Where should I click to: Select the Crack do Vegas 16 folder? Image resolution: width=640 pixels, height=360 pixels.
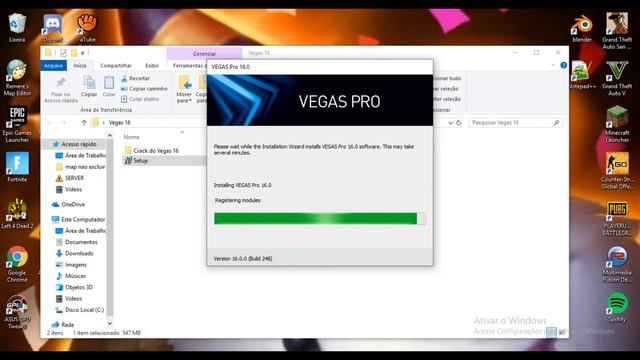(151, 150)
